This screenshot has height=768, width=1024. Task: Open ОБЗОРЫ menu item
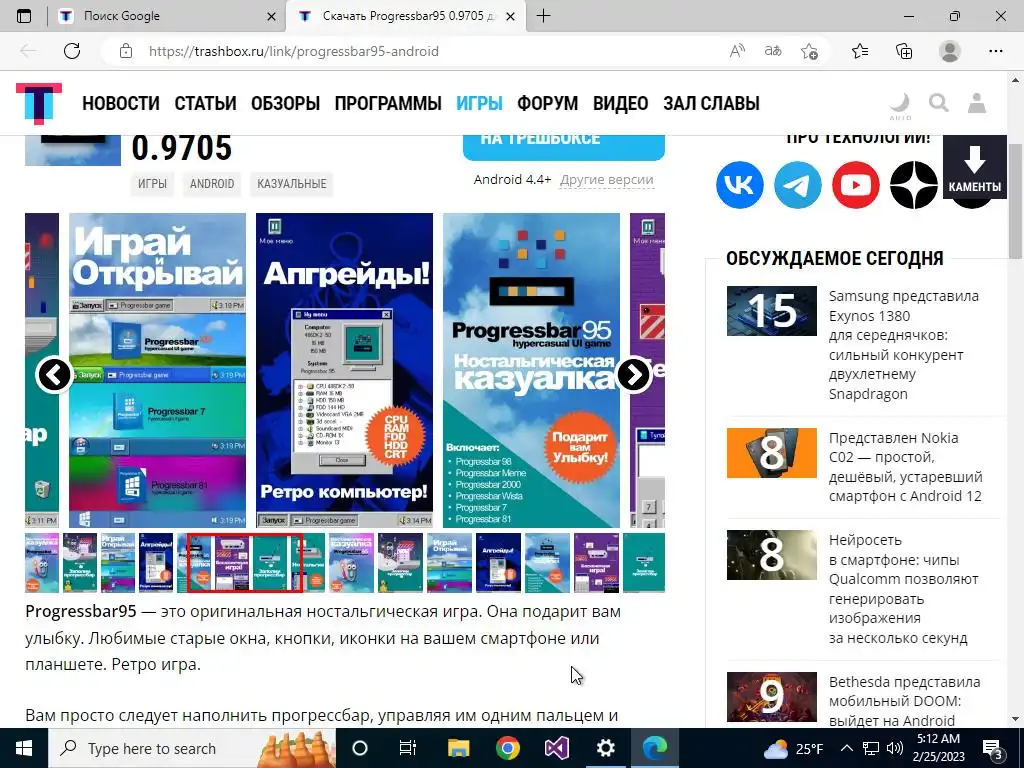(285, 103)
